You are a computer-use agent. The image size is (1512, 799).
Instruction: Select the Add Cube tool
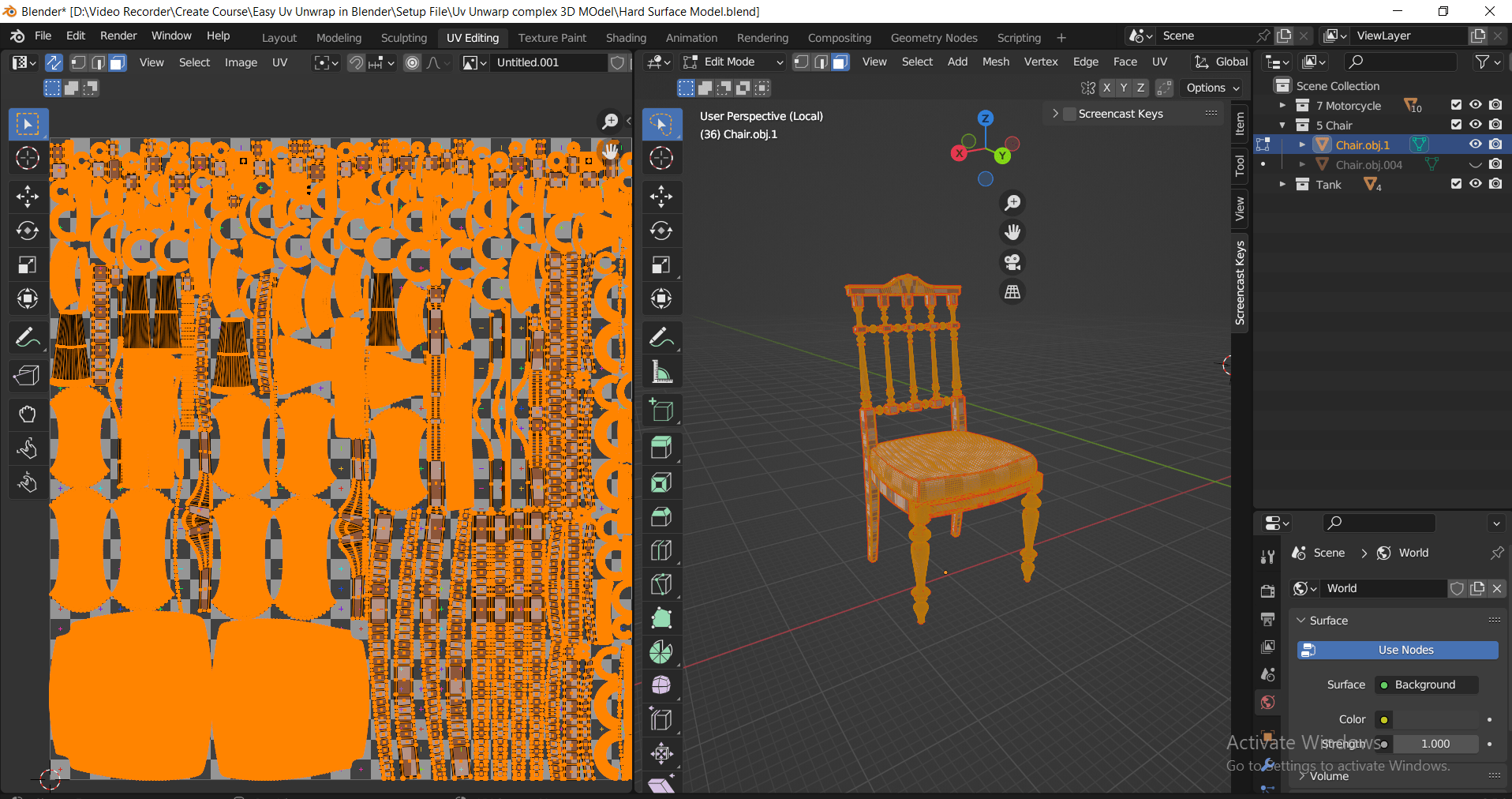[x=661, y=409]
